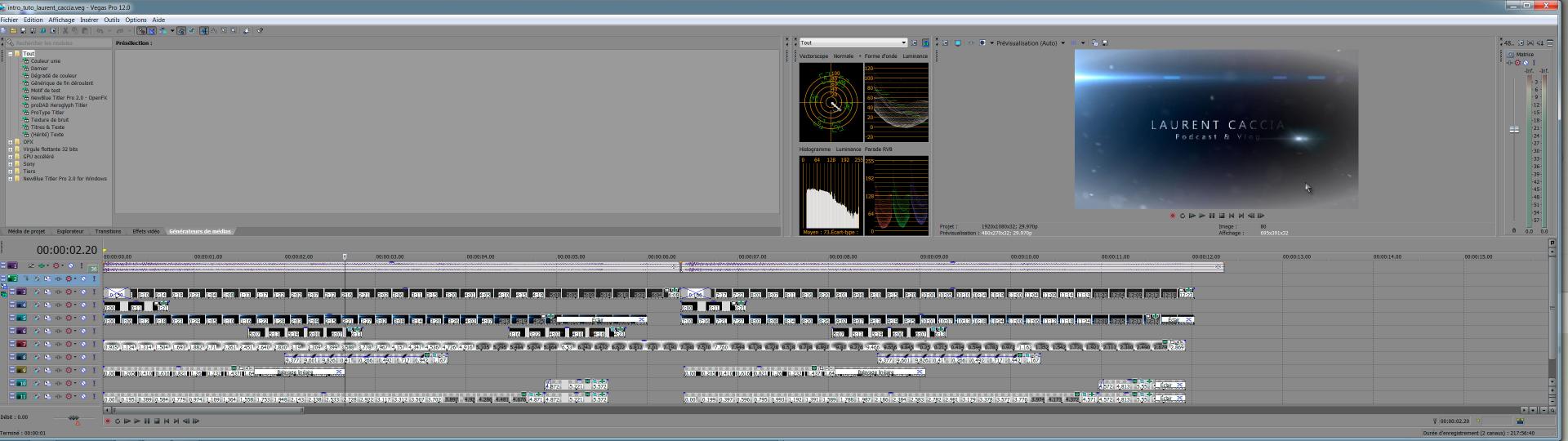
Task: Click Preview on External Monitor icon
Action: [x=958, y=42]
